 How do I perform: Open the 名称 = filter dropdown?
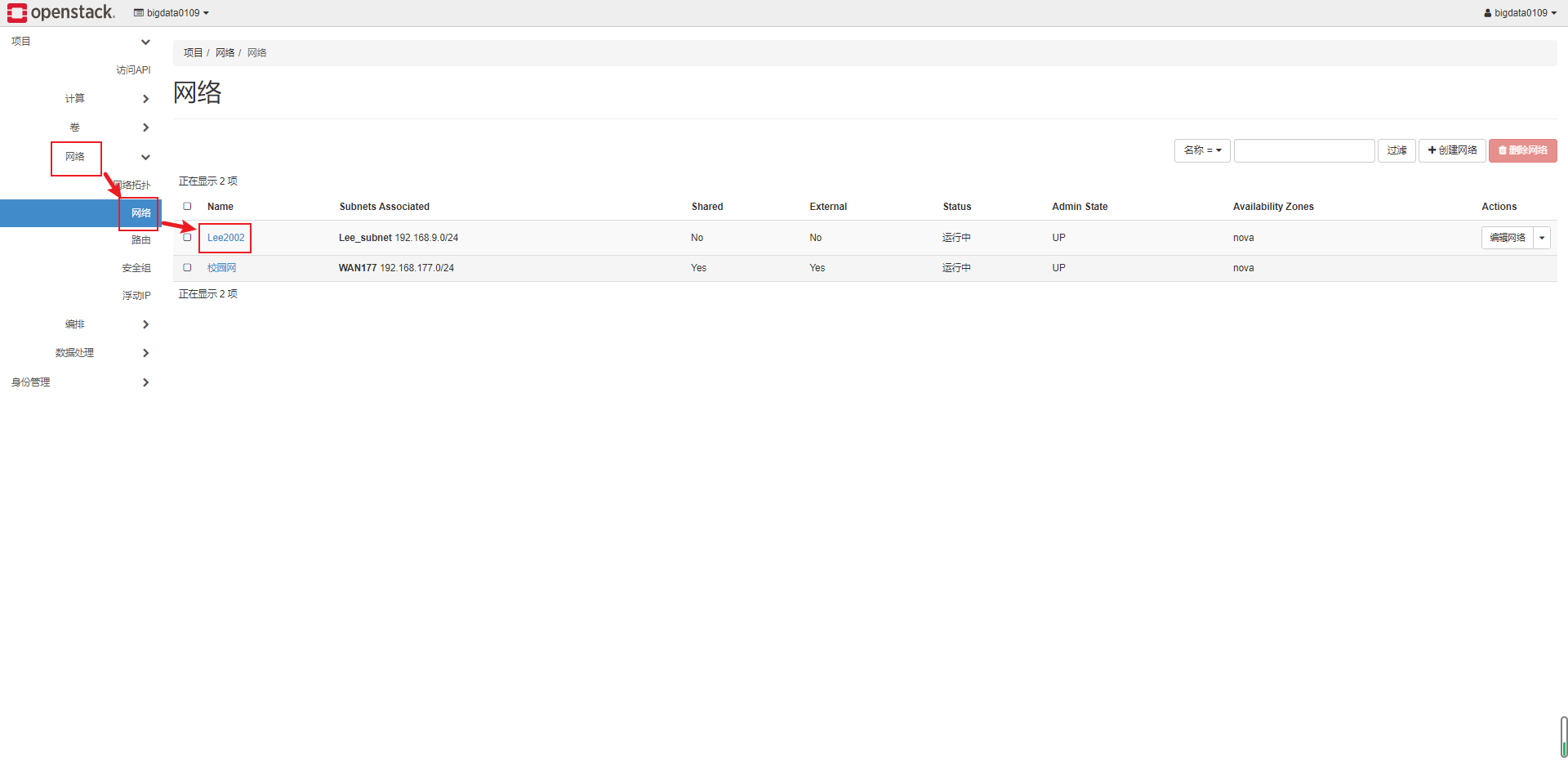[1202, 150]
